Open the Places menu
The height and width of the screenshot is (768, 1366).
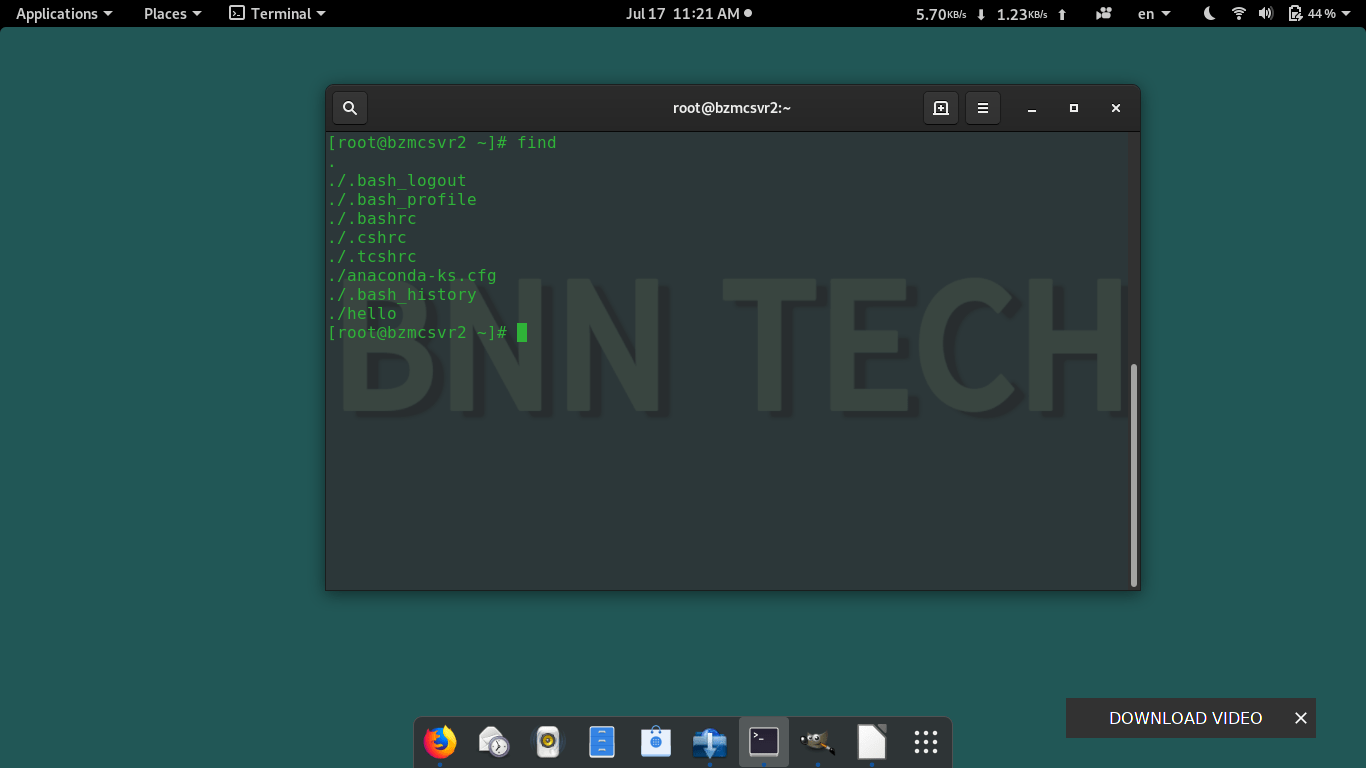pyautogui.click(x=170, y=13)
